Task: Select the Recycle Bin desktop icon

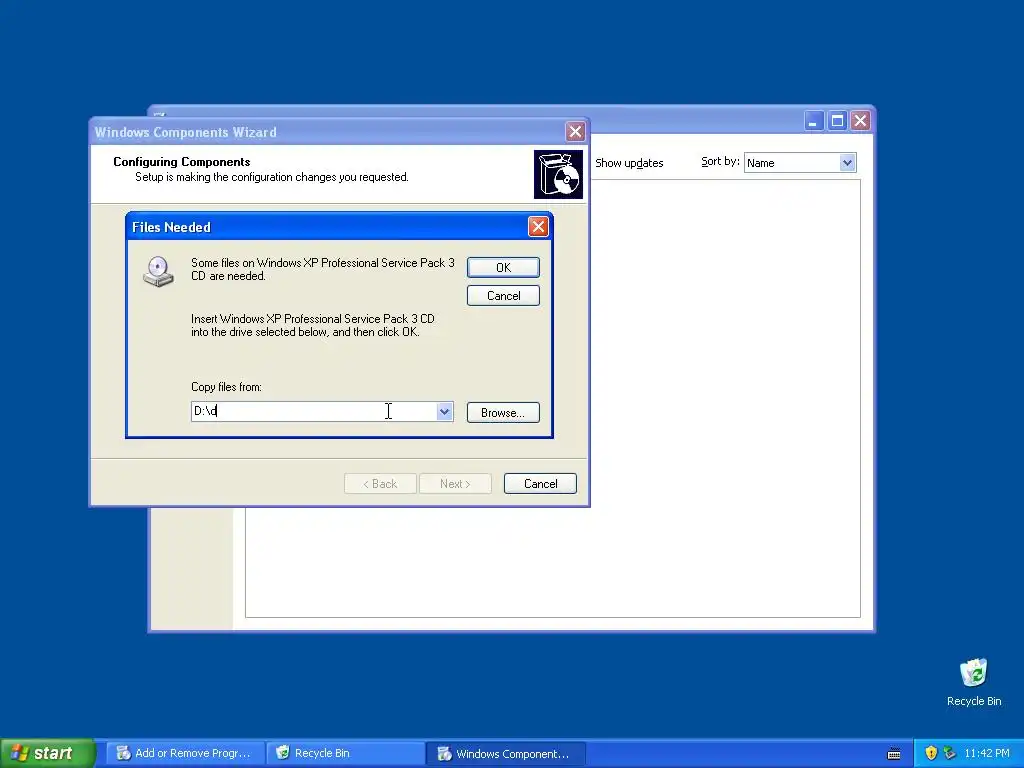Action: tap(974, 682)
